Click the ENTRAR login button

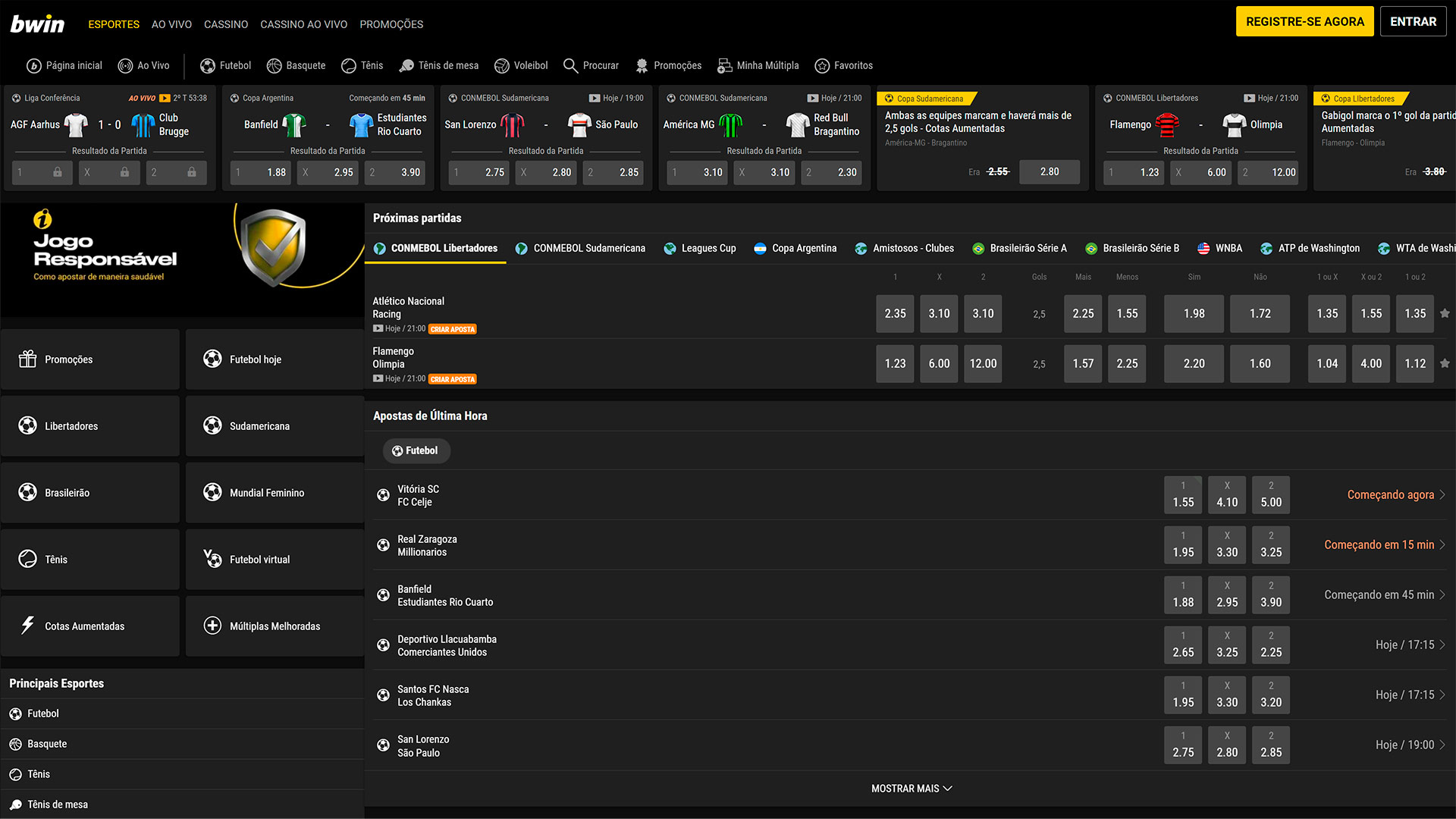(x=1413, y=21)
